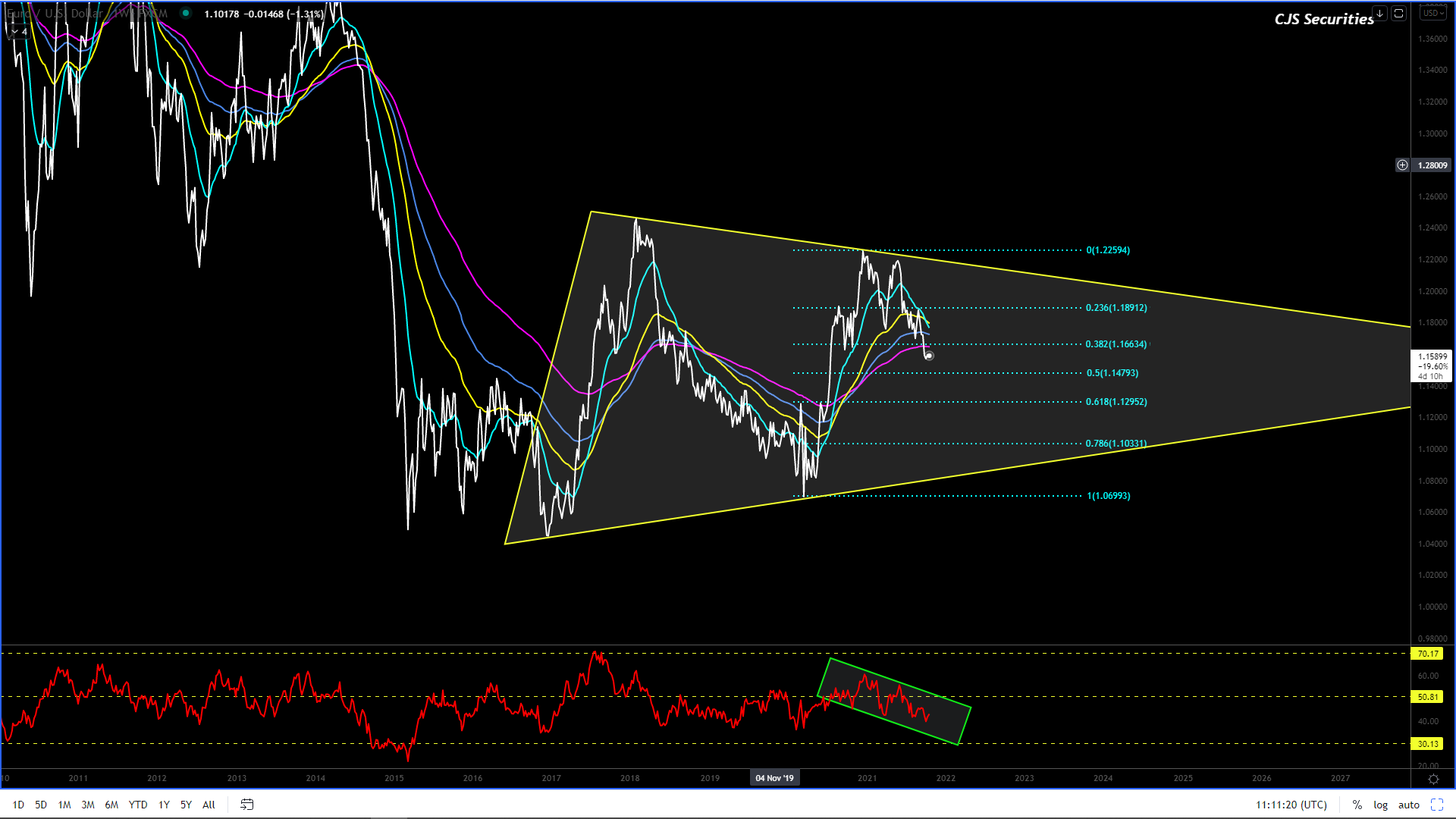Open chart settings gear icon
The image size is (1456, 819).
[x=1432, y=779]
